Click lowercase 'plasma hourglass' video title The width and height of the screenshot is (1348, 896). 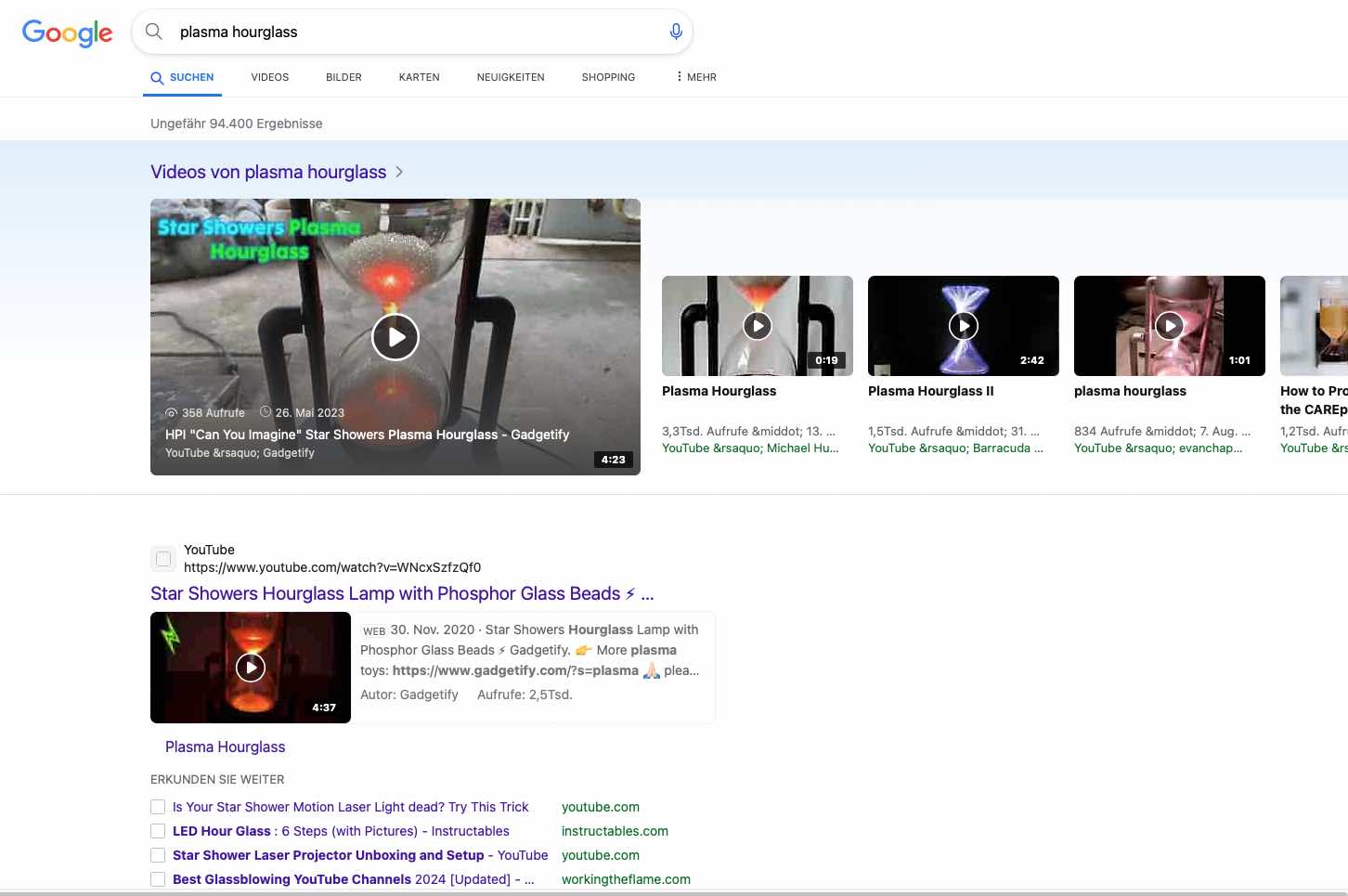pos(1130,391)
